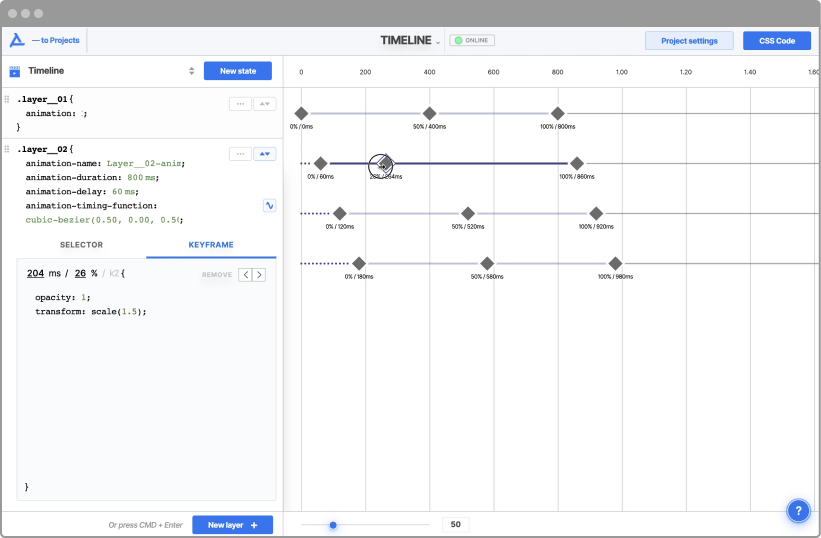The width and height of the screenshot is (821, 538).
Task: Open Project settings
Action: click(689, 41)
